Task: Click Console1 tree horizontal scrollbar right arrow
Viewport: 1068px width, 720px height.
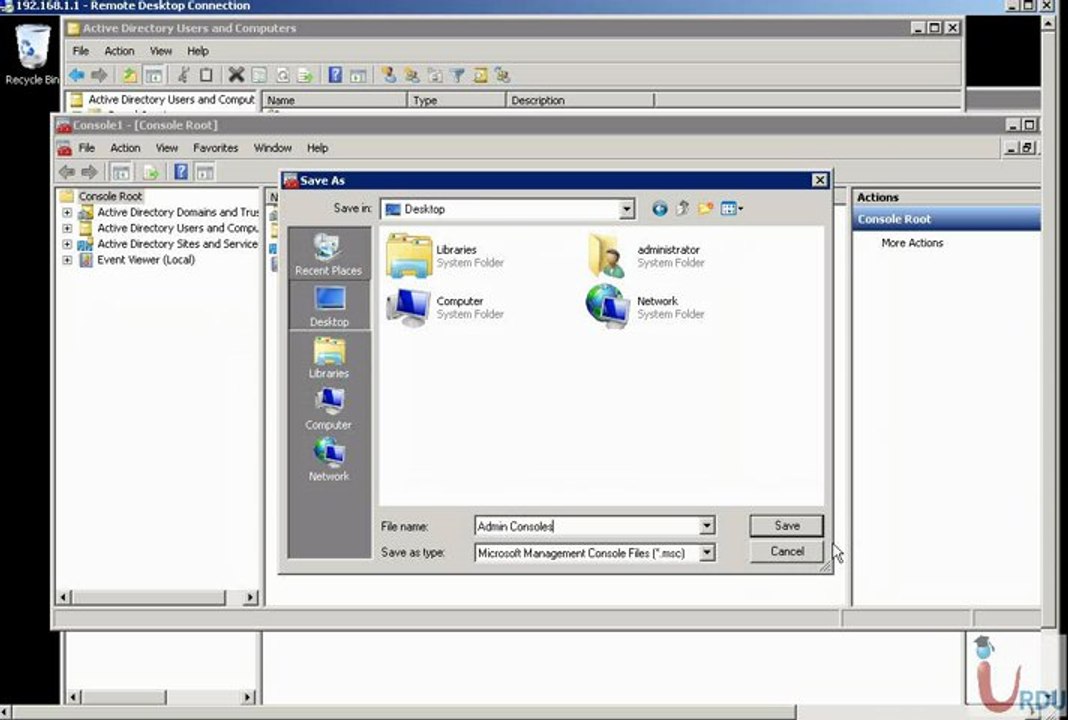Action: point(250,597)
